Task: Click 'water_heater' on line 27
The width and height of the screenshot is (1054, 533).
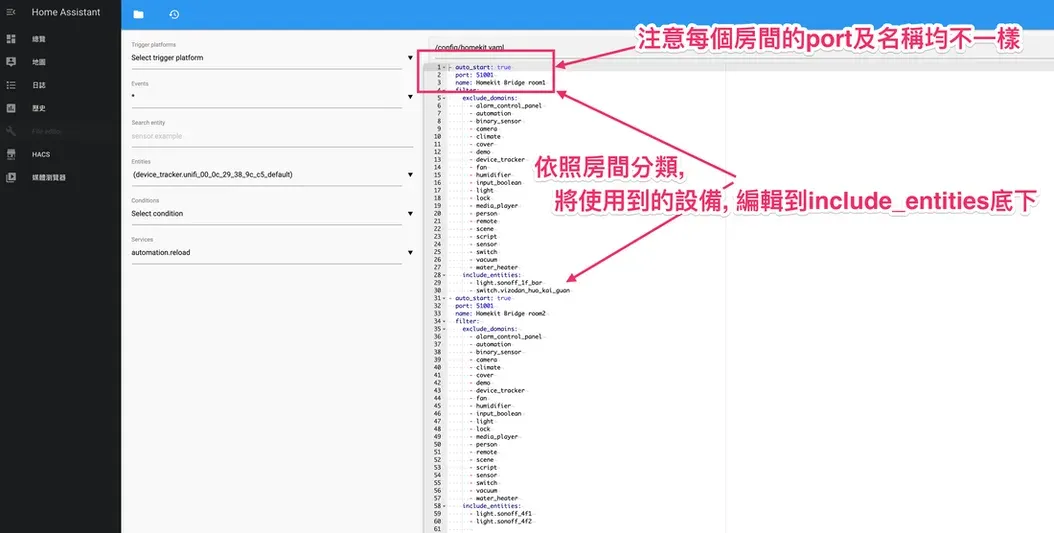Action: [497, 268]
